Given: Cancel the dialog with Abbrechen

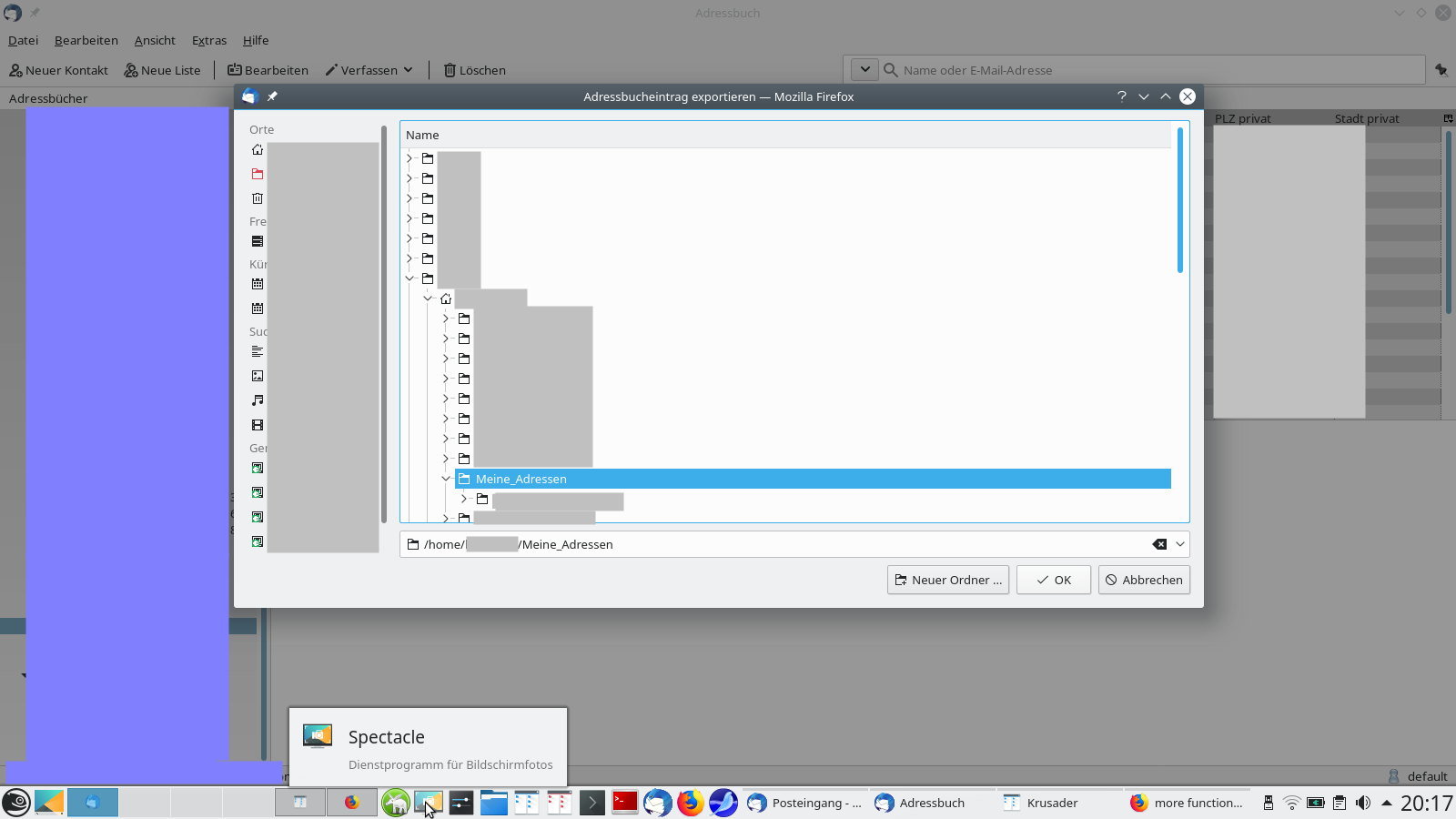Looking at the screenshot, I should tap(1144, 580).
